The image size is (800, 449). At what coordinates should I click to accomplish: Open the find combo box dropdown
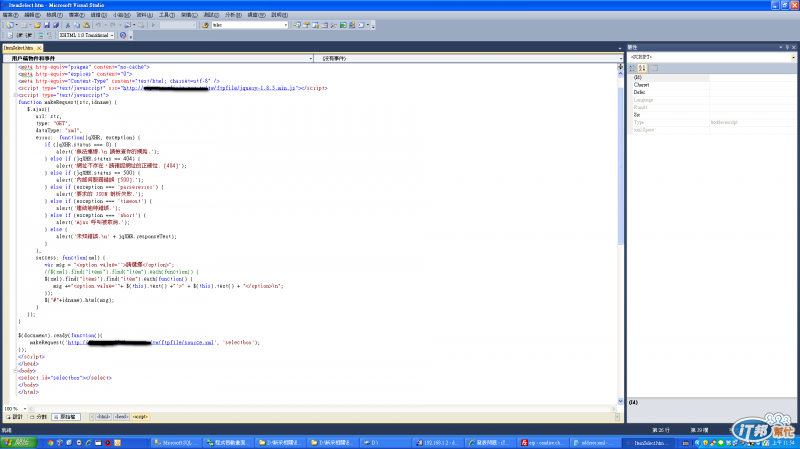click(285, 25)
